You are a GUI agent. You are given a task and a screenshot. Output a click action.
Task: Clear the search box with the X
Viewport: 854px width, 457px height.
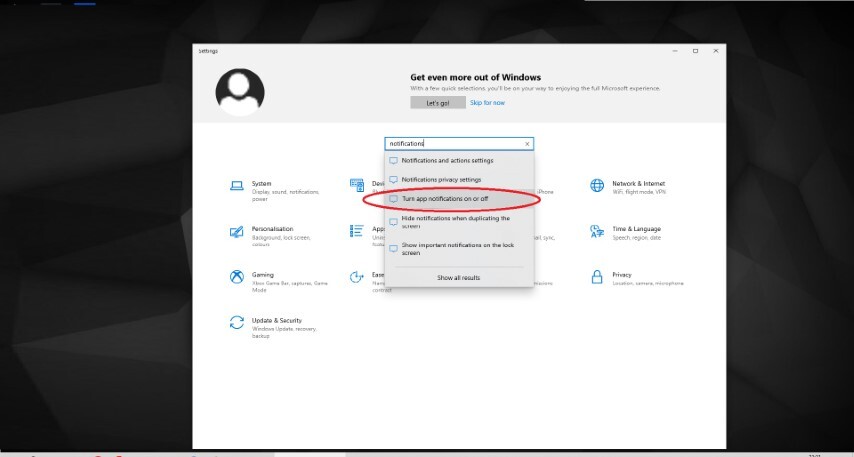coord(527,144)
